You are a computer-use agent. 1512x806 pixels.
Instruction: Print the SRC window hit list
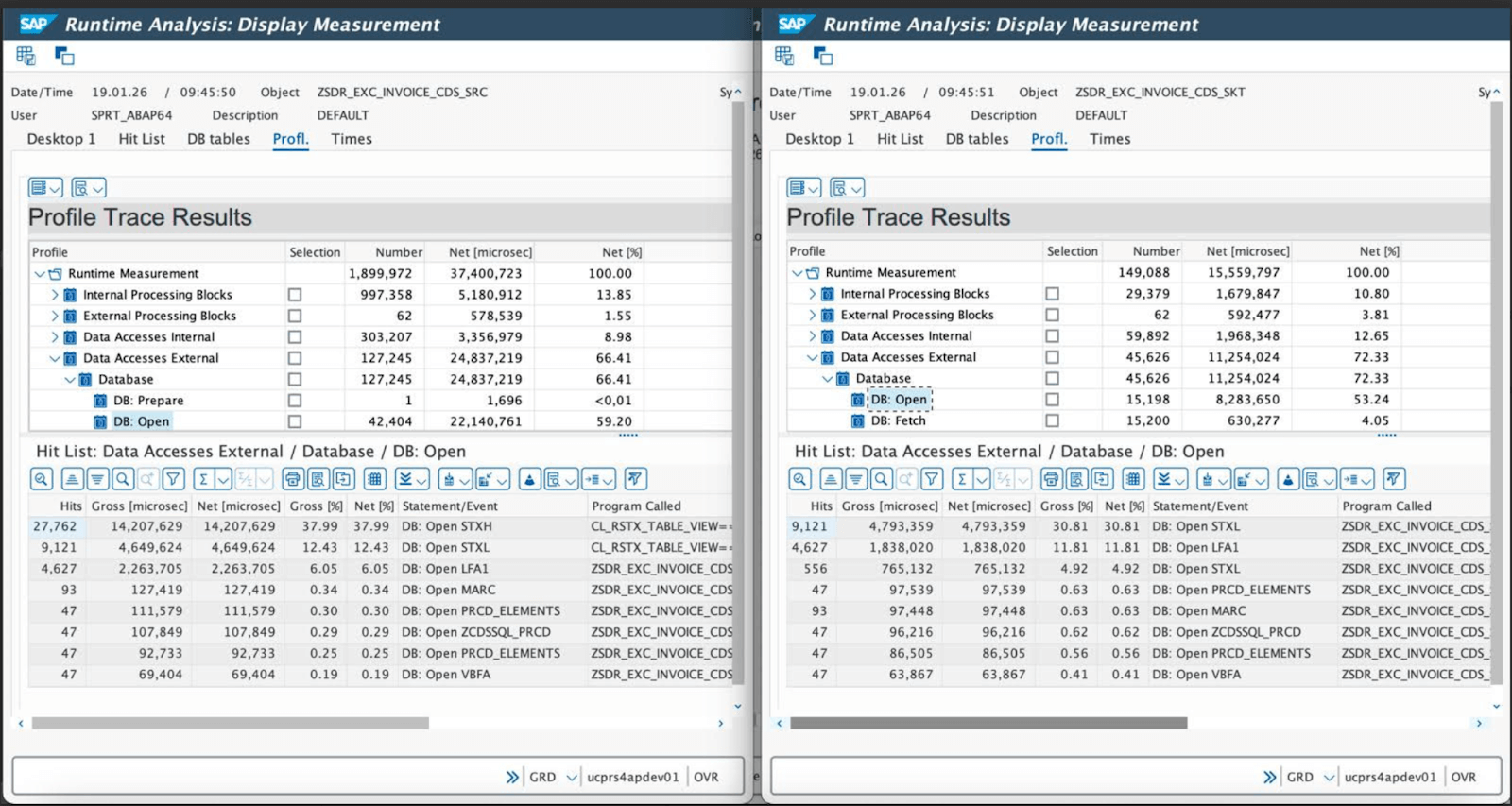coord(293,479)
